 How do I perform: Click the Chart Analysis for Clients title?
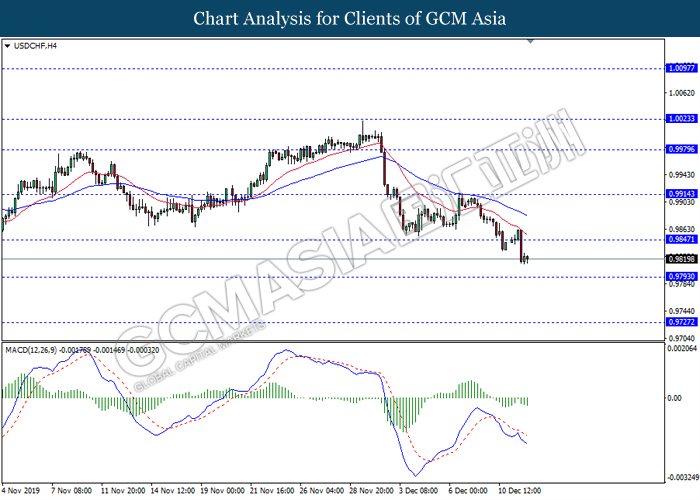tap(350, 18)
